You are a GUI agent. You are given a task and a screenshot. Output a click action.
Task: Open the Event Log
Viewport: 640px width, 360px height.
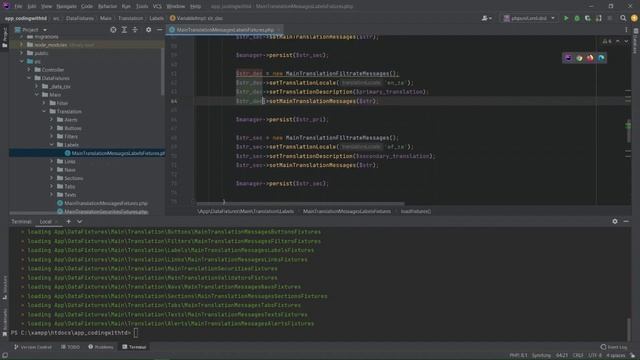tap(614, 347)
